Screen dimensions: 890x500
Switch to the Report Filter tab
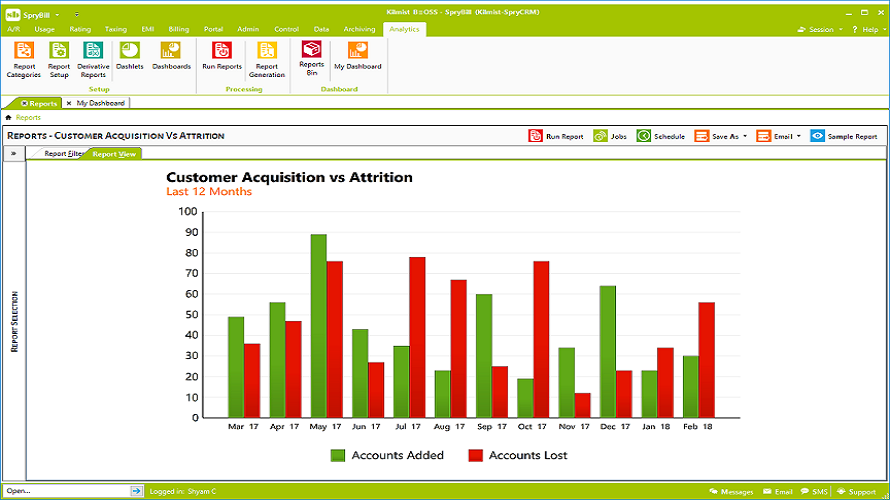tap(63, 154)
